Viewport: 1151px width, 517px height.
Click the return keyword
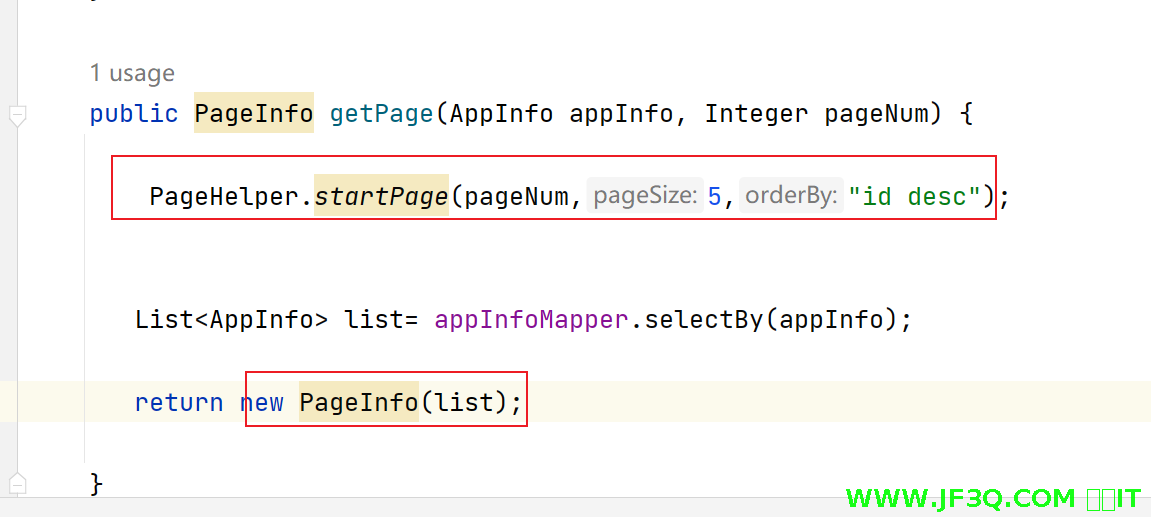[x=179, y=403]
